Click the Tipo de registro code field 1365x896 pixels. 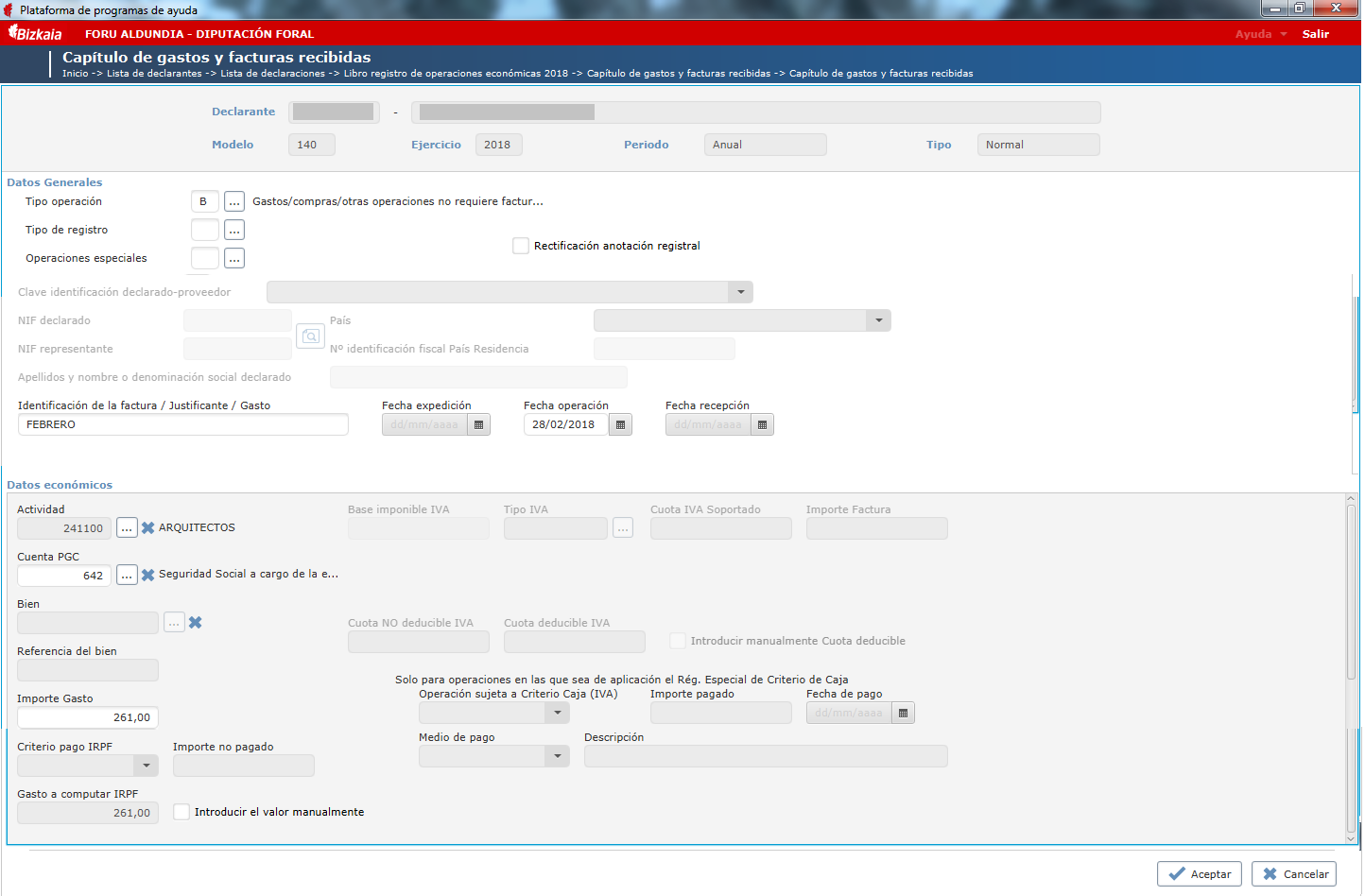(x=205, y=230)
